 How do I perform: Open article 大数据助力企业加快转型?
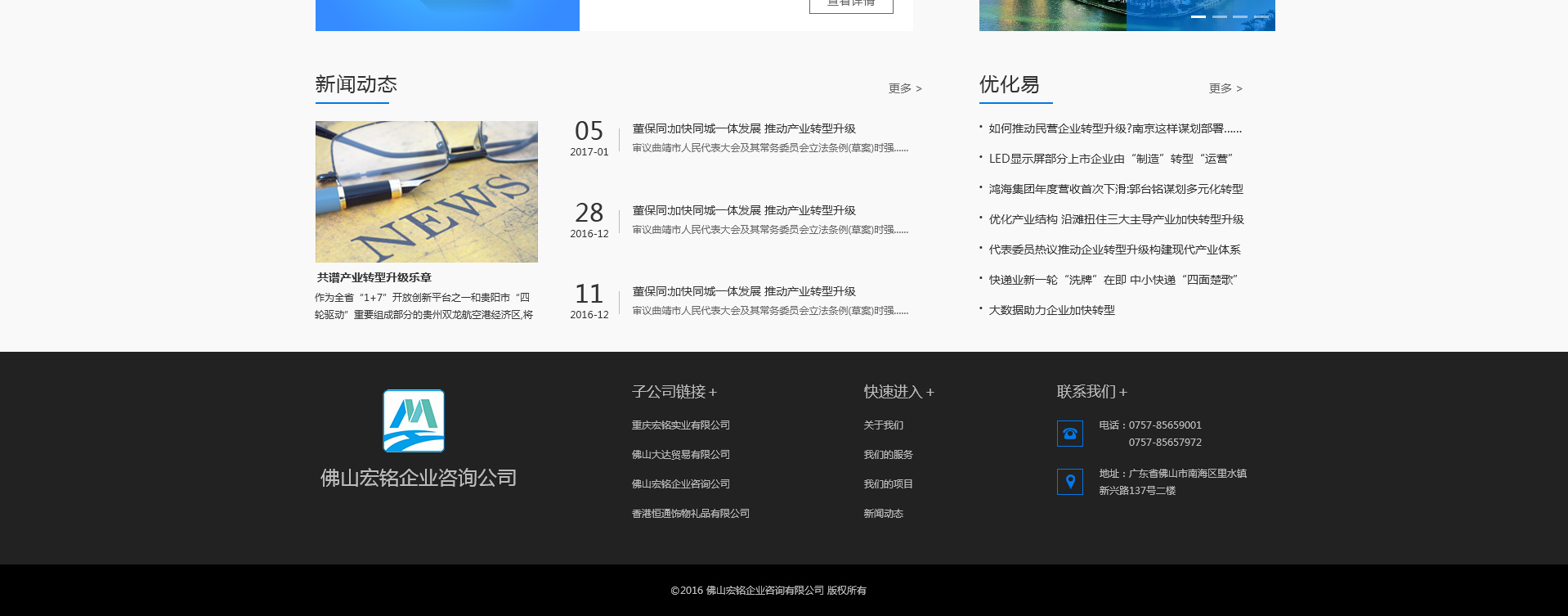point(1051,311)
